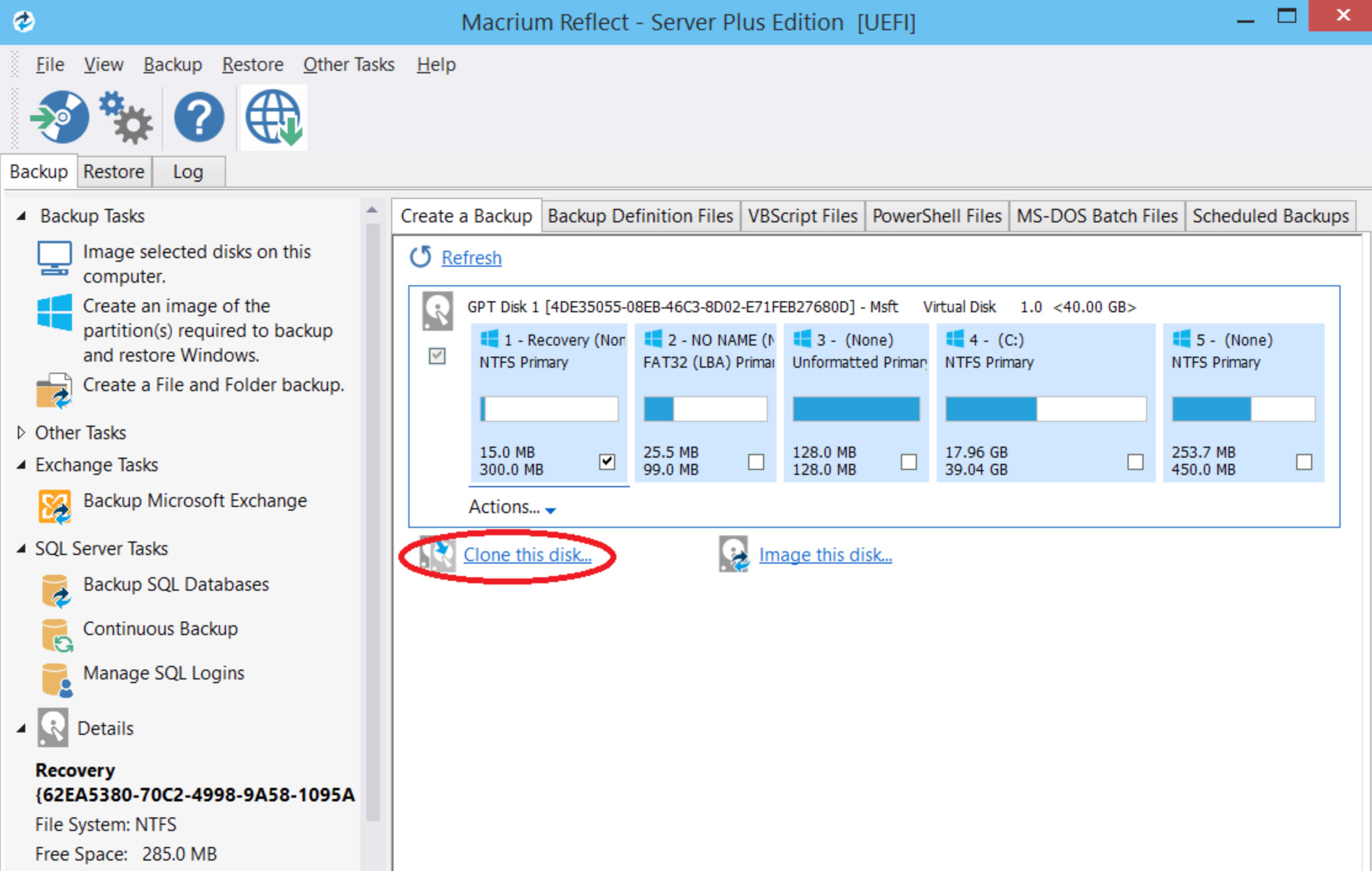Click the Refresh link
1372x871 pixels.
[472, 257]
